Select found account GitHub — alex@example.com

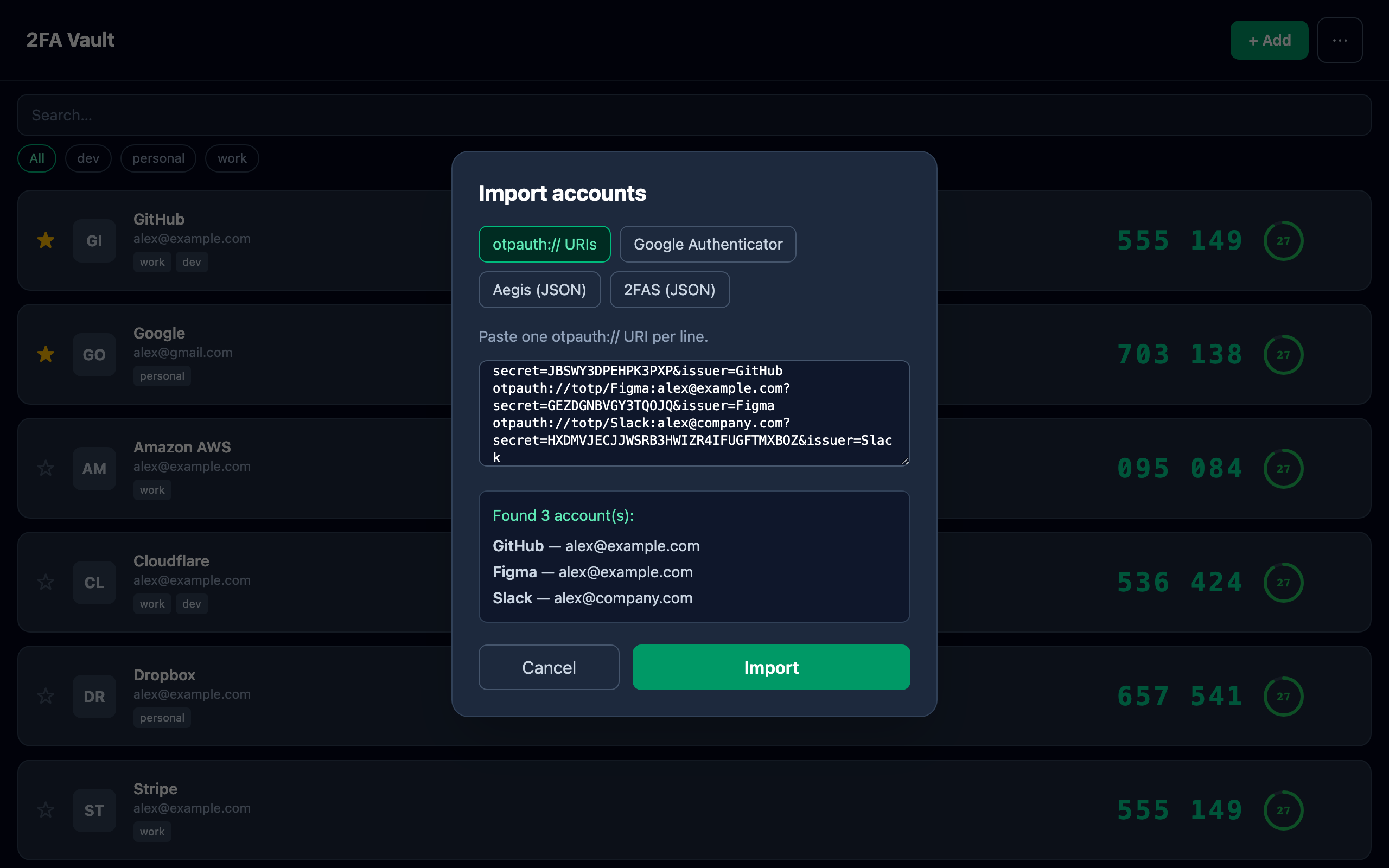(x=596, y=545)
